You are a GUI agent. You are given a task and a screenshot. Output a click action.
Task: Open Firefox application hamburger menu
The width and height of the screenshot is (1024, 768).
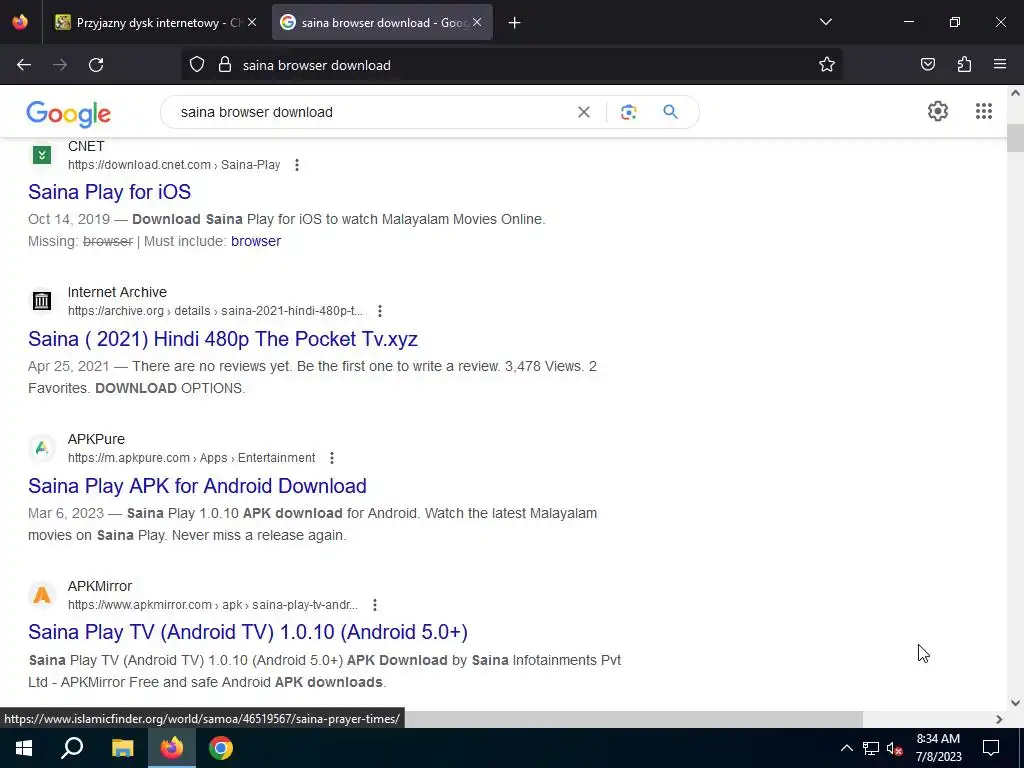[x=1000, y=65]
